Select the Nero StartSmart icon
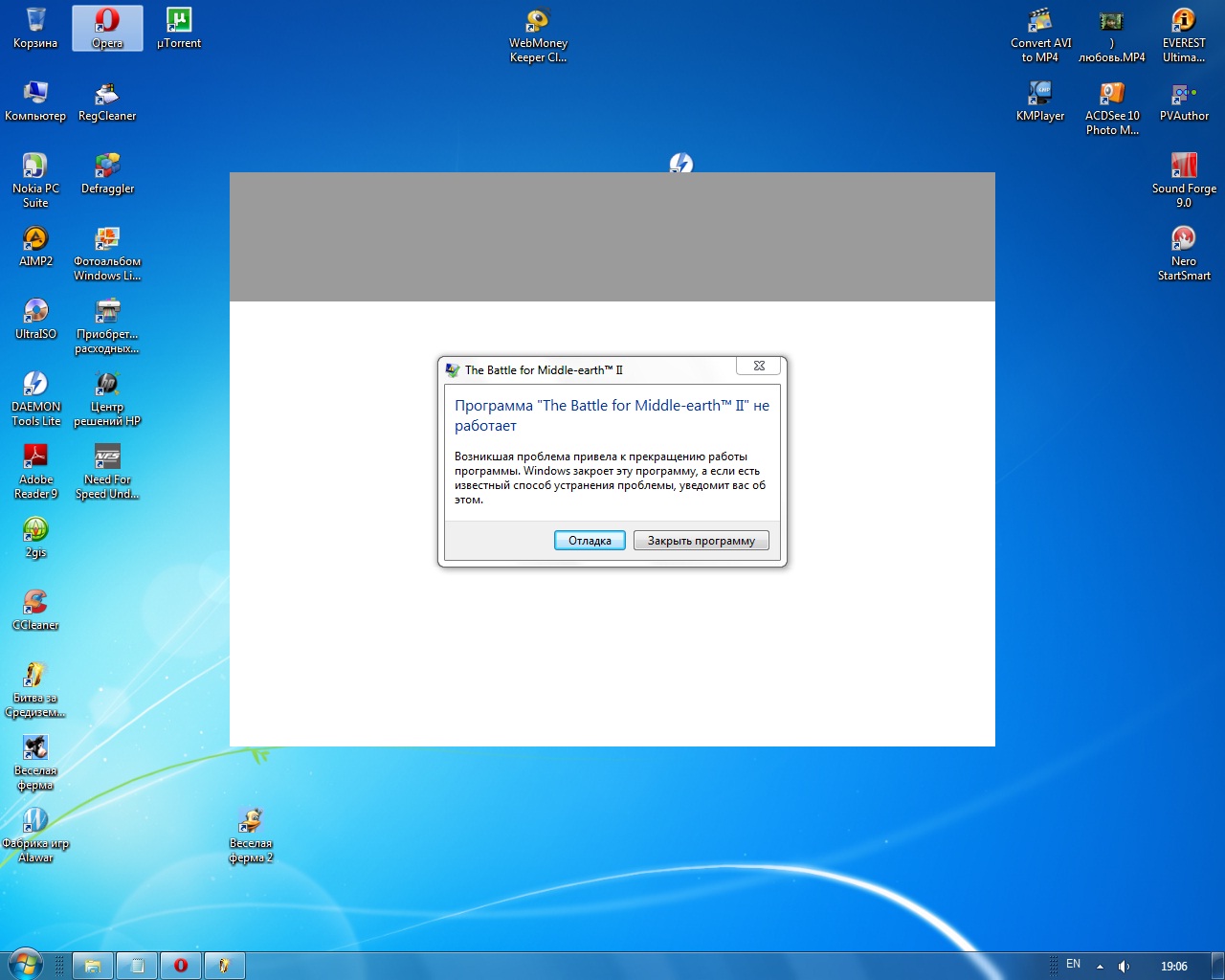This screenshot has width=1225, height=980. click(1184, 253)
